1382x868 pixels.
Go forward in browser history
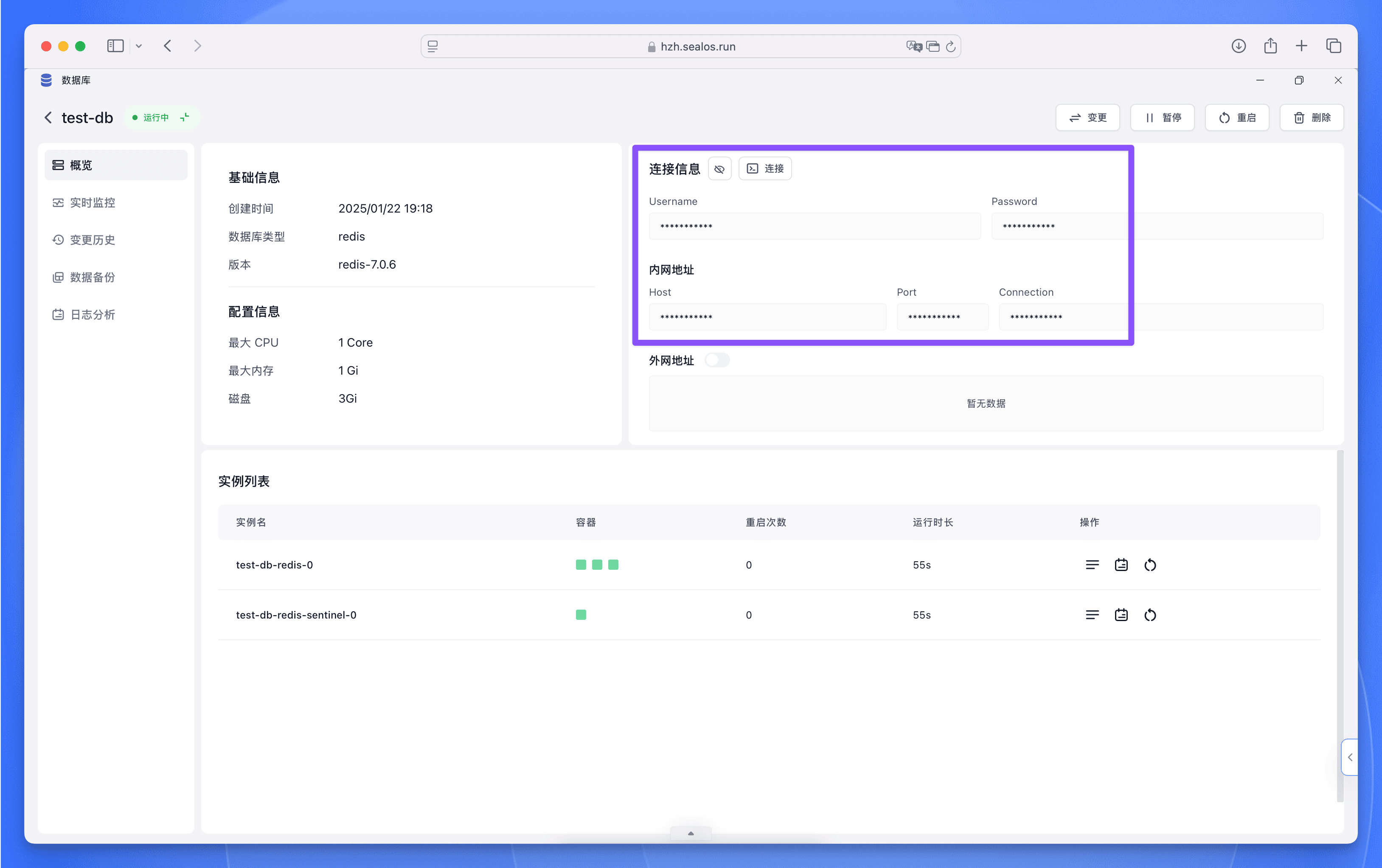tap(197, 46)
